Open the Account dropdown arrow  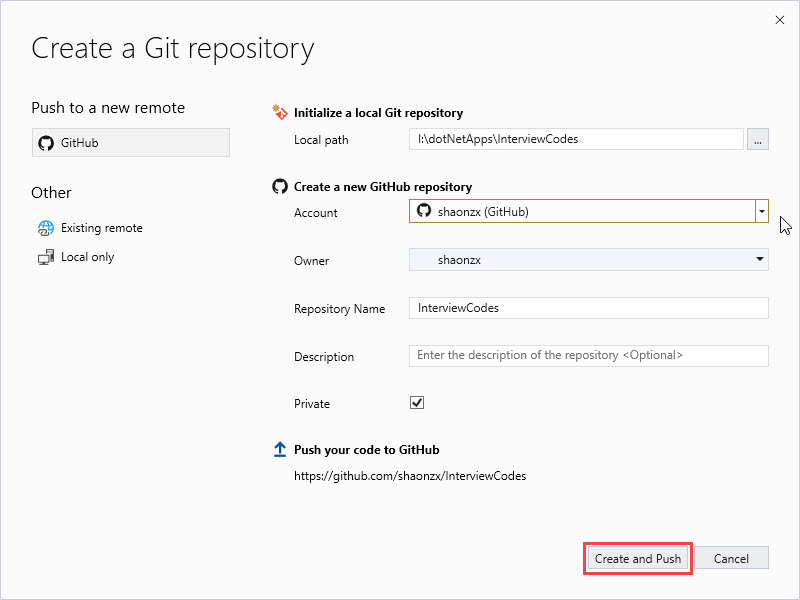761,211
